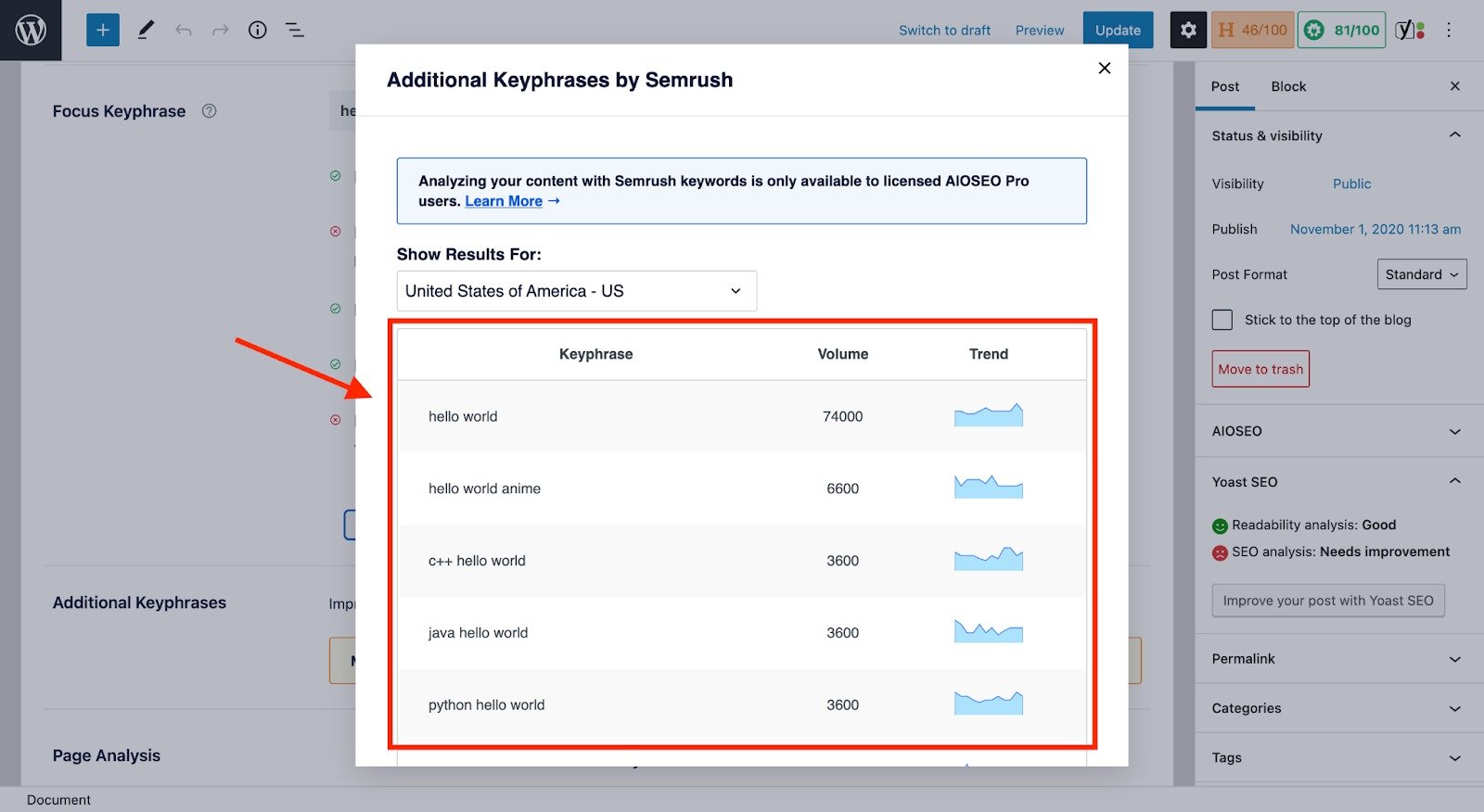Click the blue add block plus icon

coord(103,31)
